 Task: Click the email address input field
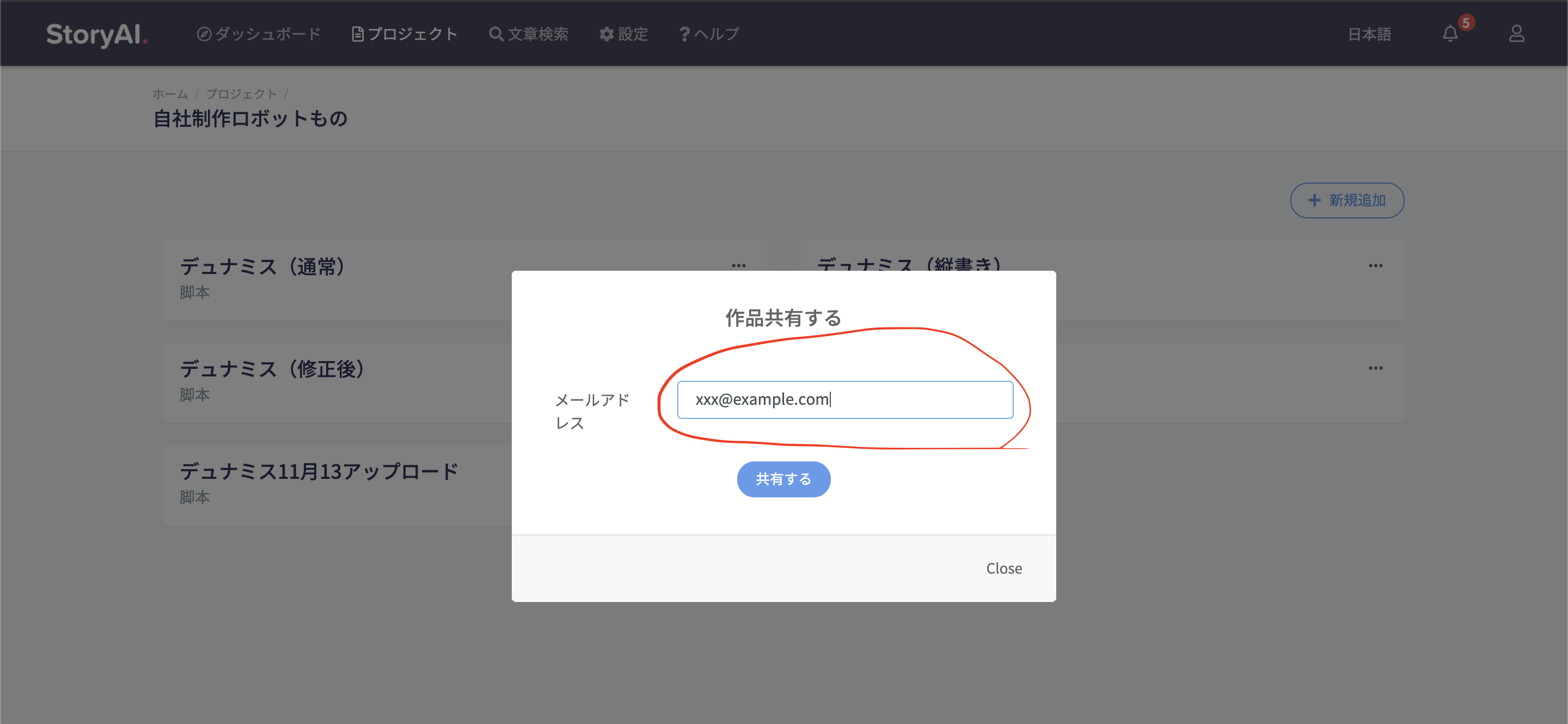(x=845, y=399)
